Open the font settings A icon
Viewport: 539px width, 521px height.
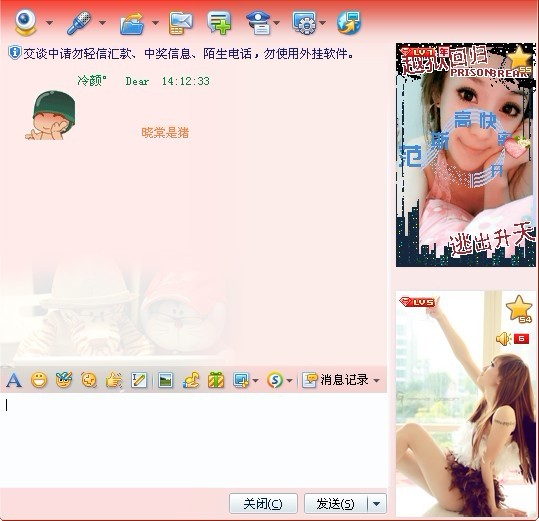pyautogui.click(x=14, y=380)
